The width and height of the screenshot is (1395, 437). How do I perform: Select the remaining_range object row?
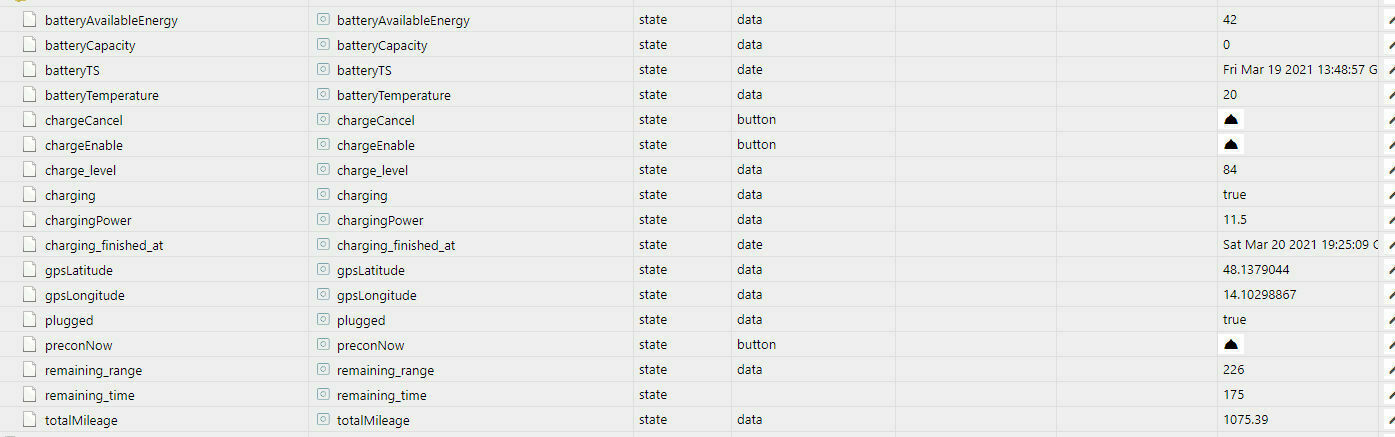pyautogui.click(x=697, y=370)
